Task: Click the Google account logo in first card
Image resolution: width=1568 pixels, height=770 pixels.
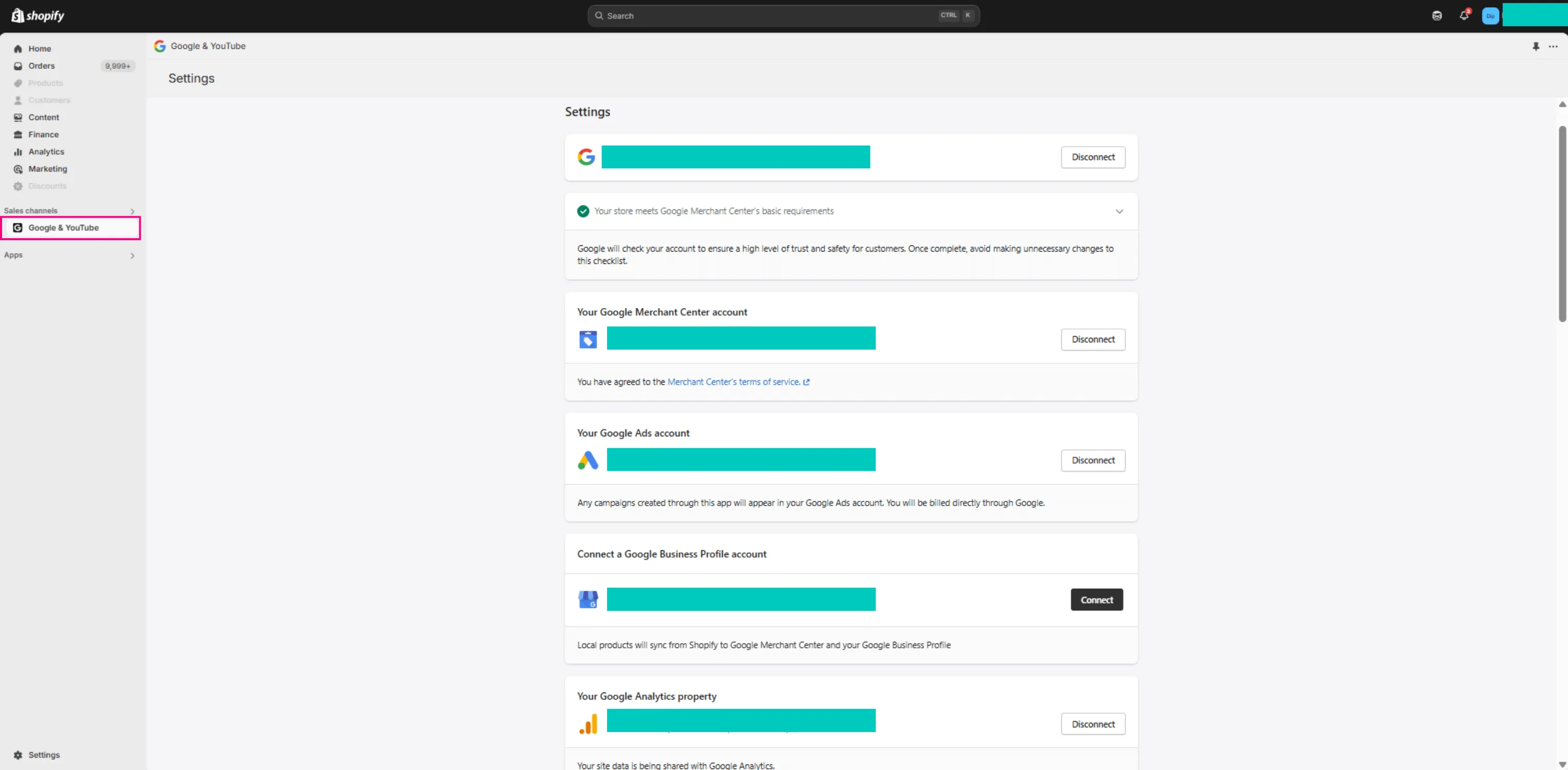Action: pos(586,157)
